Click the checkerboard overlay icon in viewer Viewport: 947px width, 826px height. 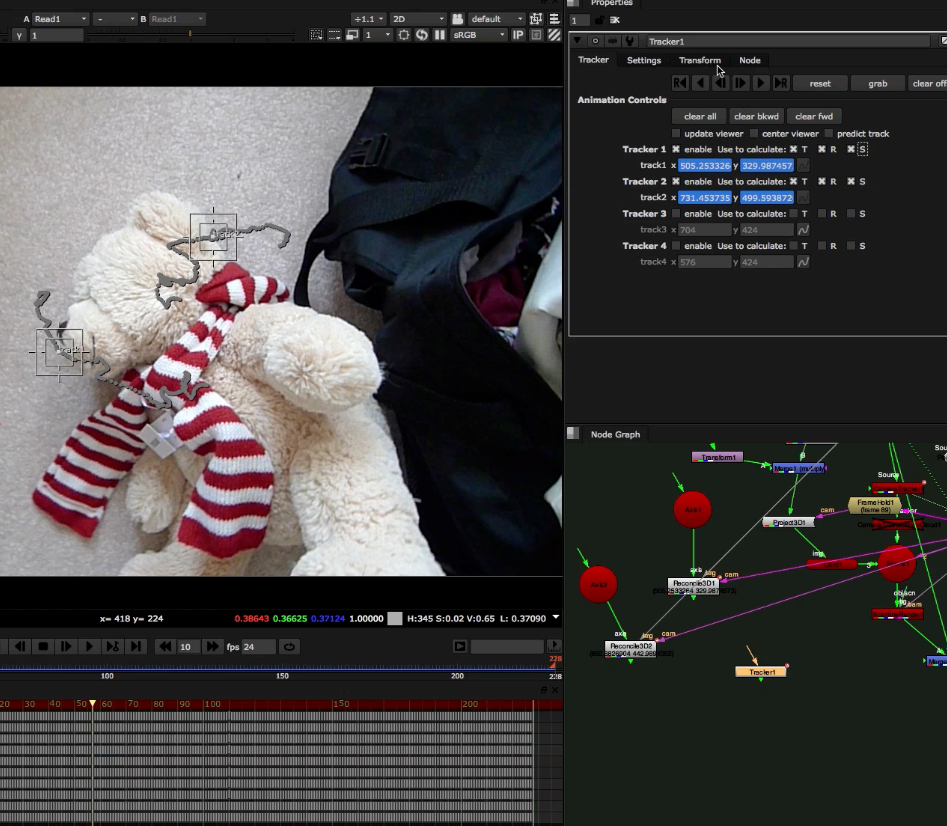pyautogui.click(x=536, y=35)
